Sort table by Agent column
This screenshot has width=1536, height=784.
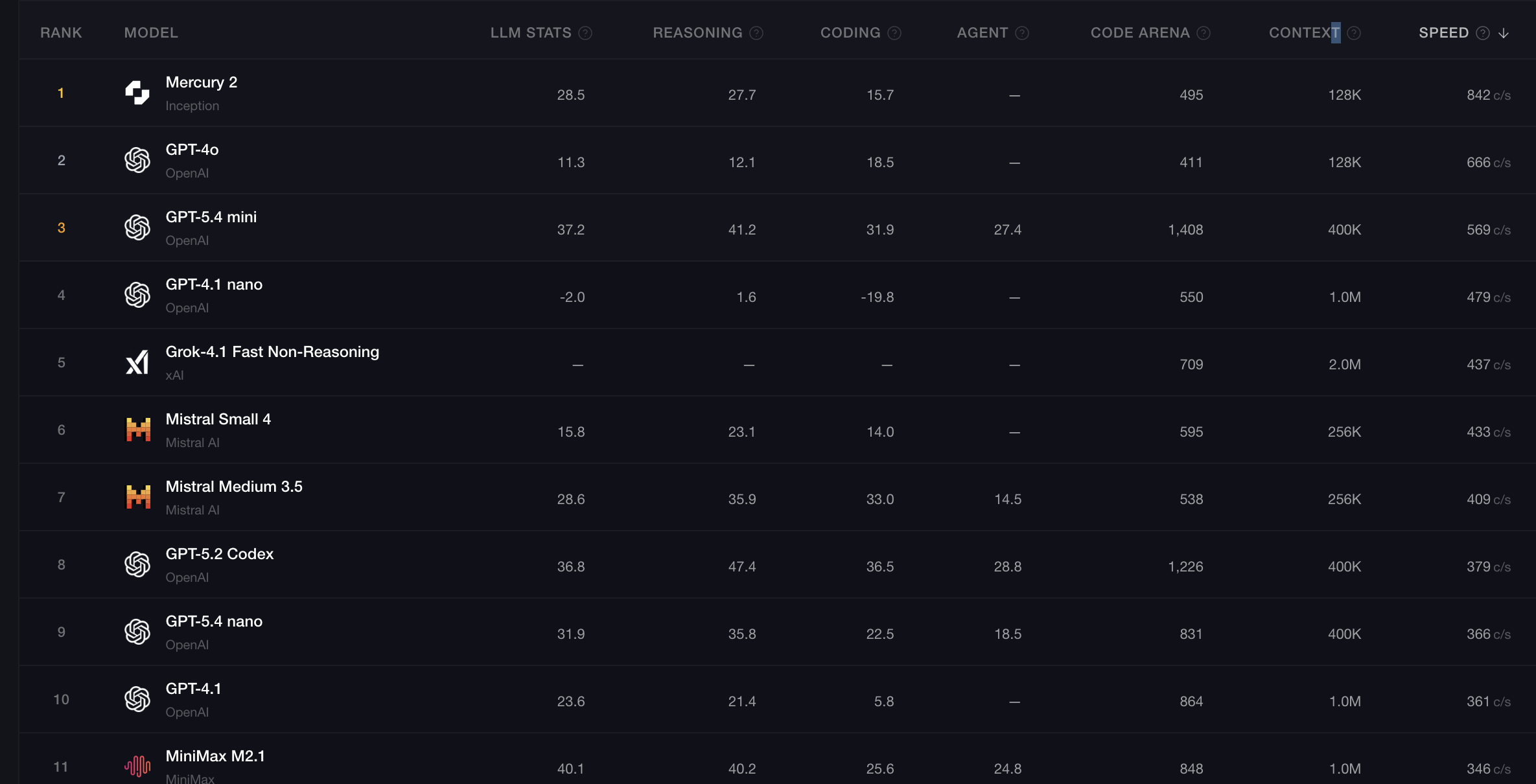(983, 33)
